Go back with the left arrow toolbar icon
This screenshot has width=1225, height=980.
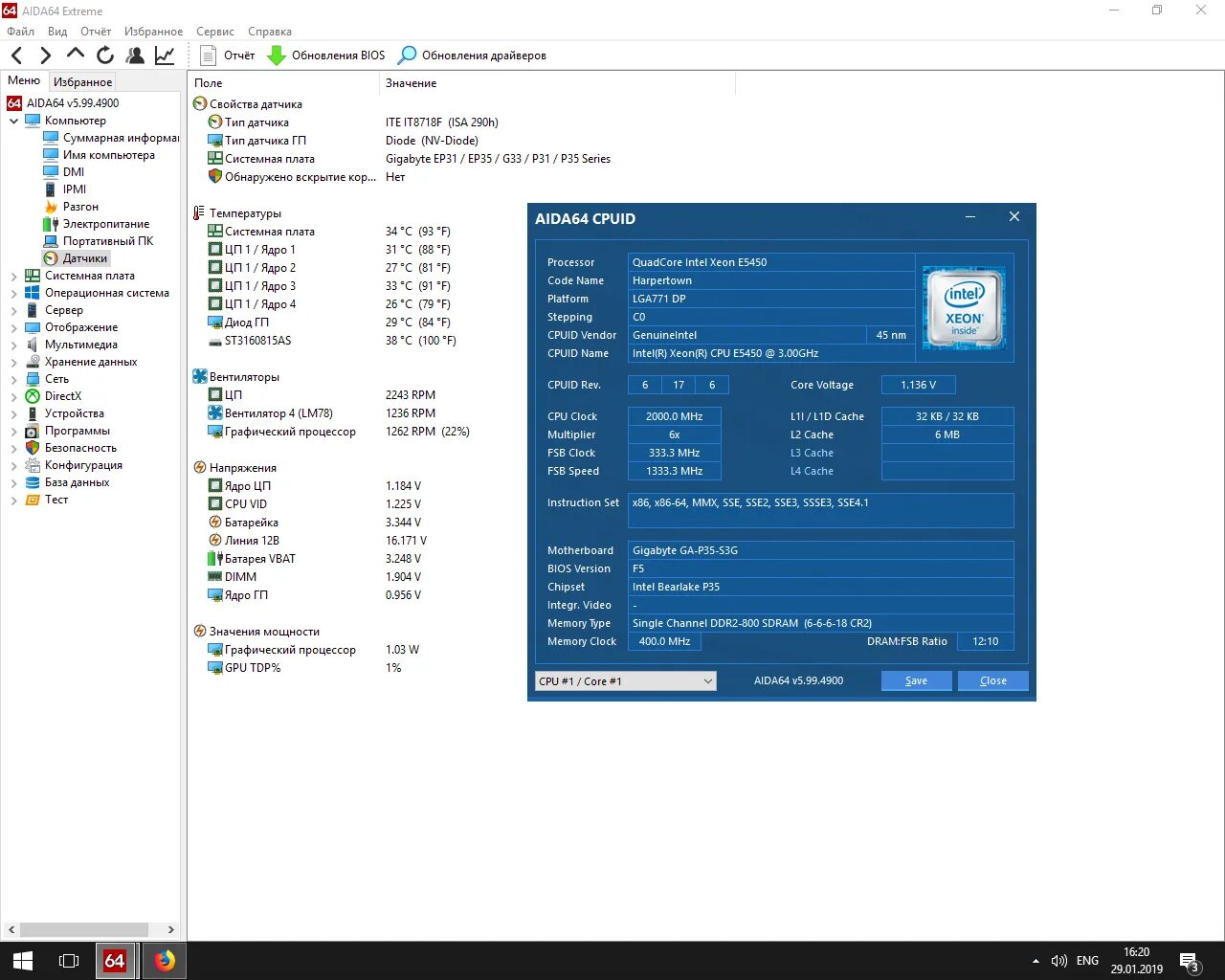pos(16,56)
